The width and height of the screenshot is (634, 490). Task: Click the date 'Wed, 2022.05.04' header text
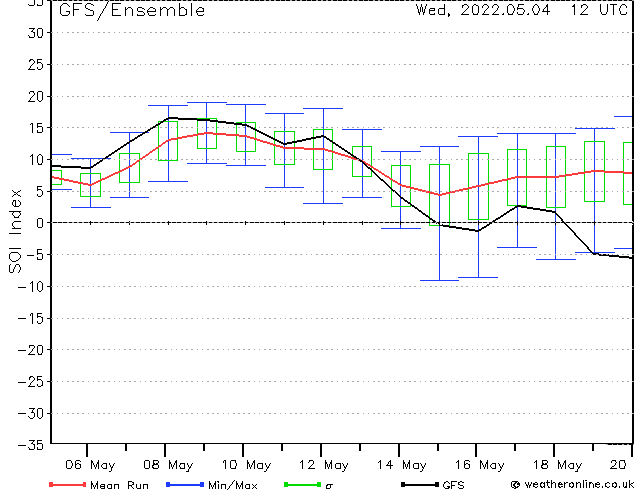pos(483,10)
